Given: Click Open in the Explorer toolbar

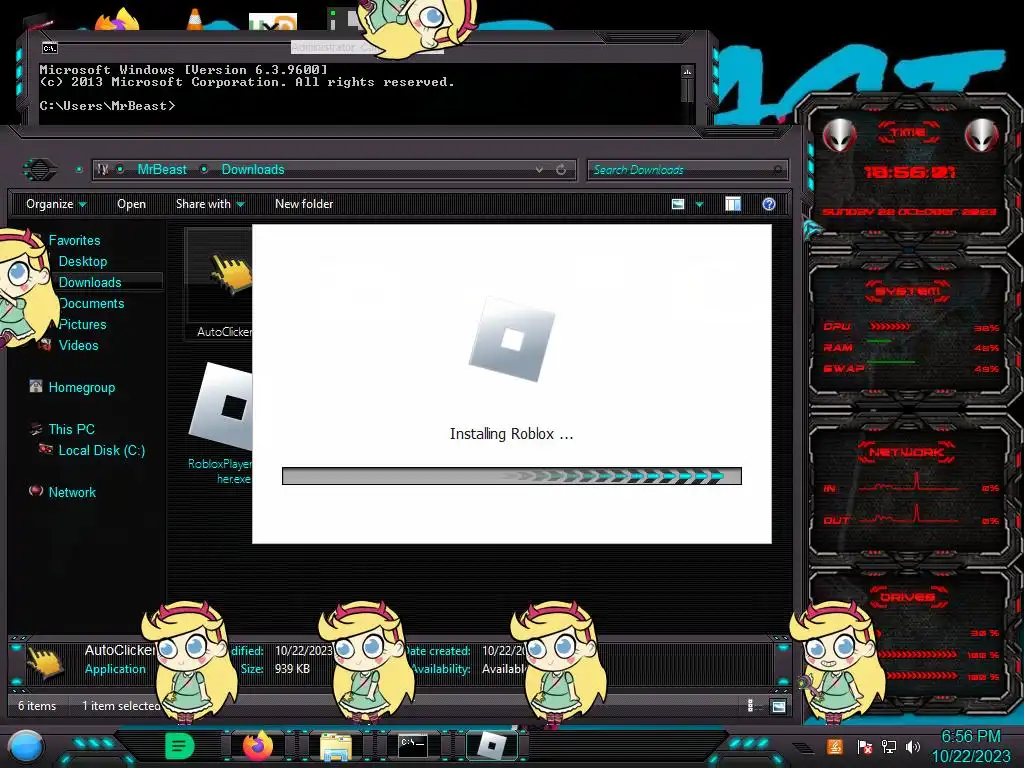Looking at the screenshot, I should (x=131, y=204).
